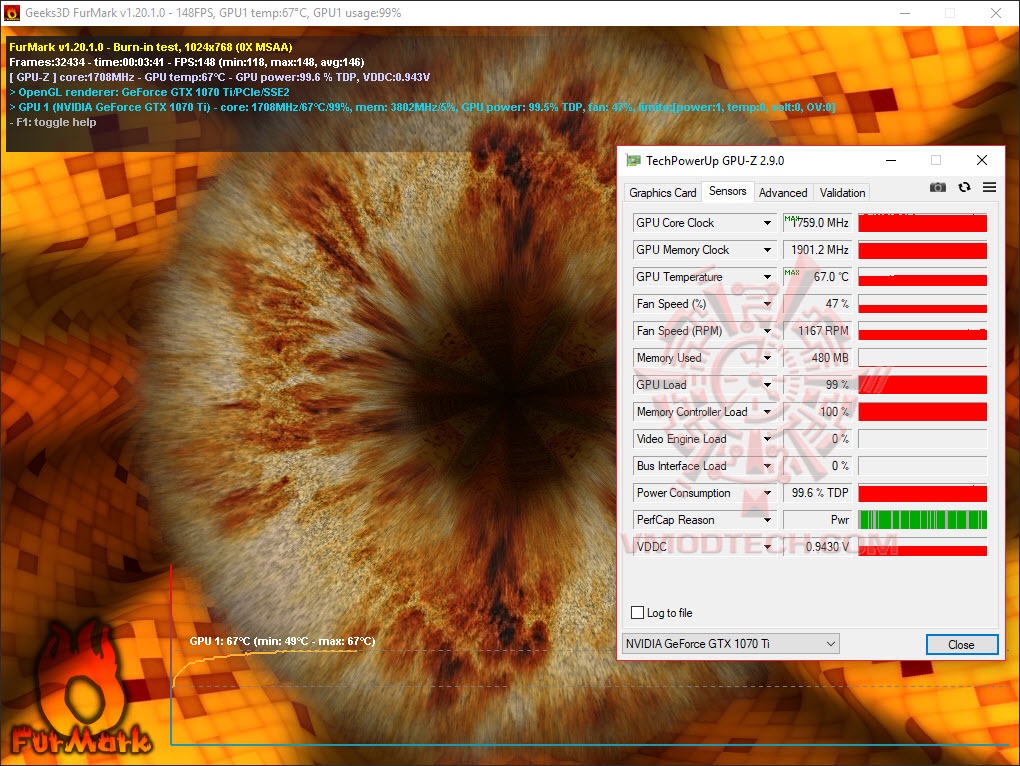The image size is (1020, 766).
Task: Click the GPU Memory Clock graph bar
Action: (922, 250)
